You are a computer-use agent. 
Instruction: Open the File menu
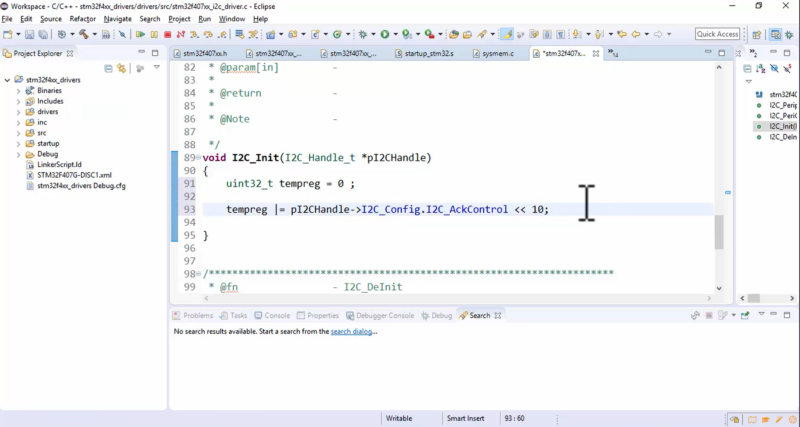(7, 19)
